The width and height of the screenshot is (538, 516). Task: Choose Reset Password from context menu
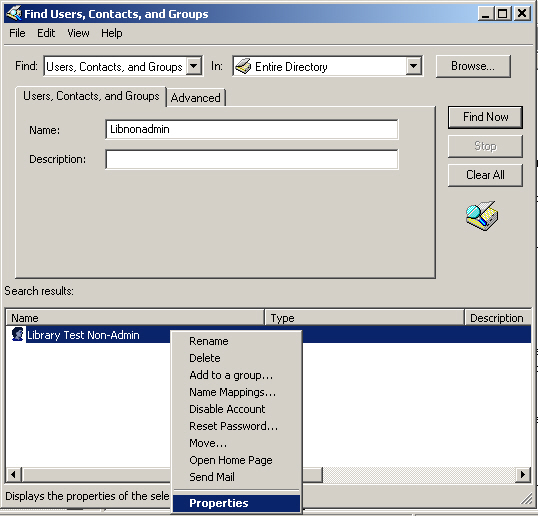tap(236, 426)
